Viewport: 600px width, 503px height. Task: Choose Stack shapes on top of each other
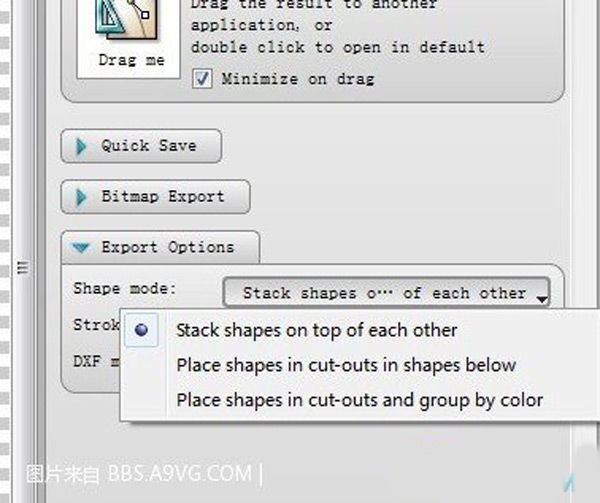click(316, 330)
